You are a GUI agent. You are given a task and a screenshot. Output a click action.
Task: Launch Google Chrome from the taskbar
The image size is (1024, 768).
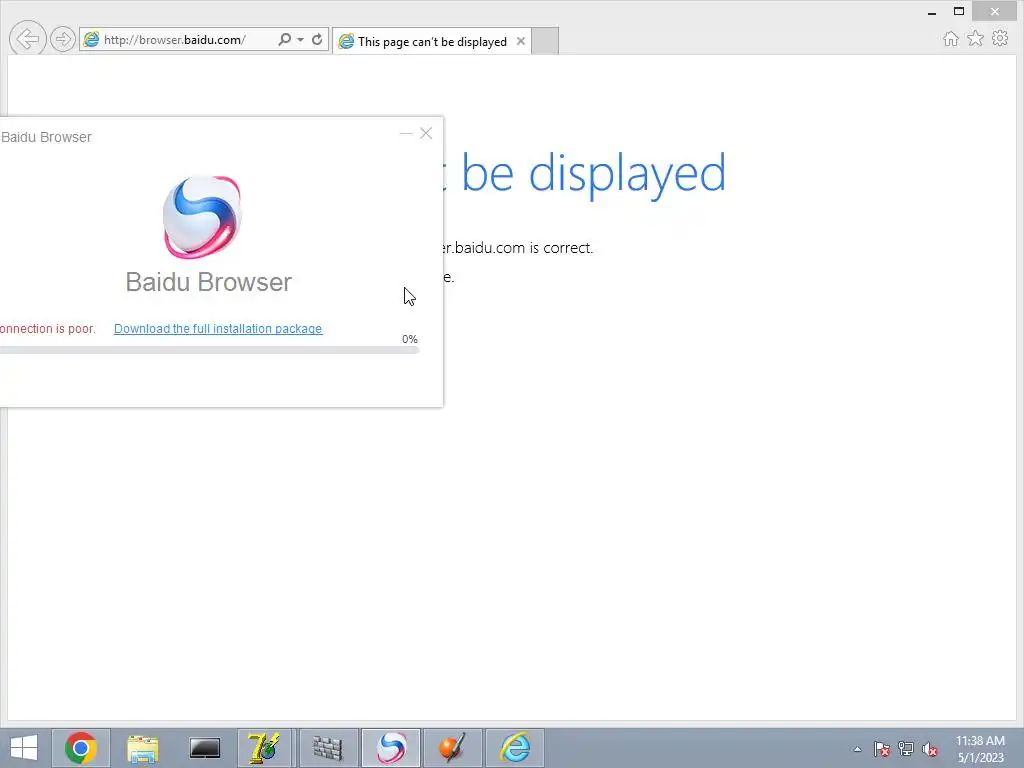click(81, 748)
